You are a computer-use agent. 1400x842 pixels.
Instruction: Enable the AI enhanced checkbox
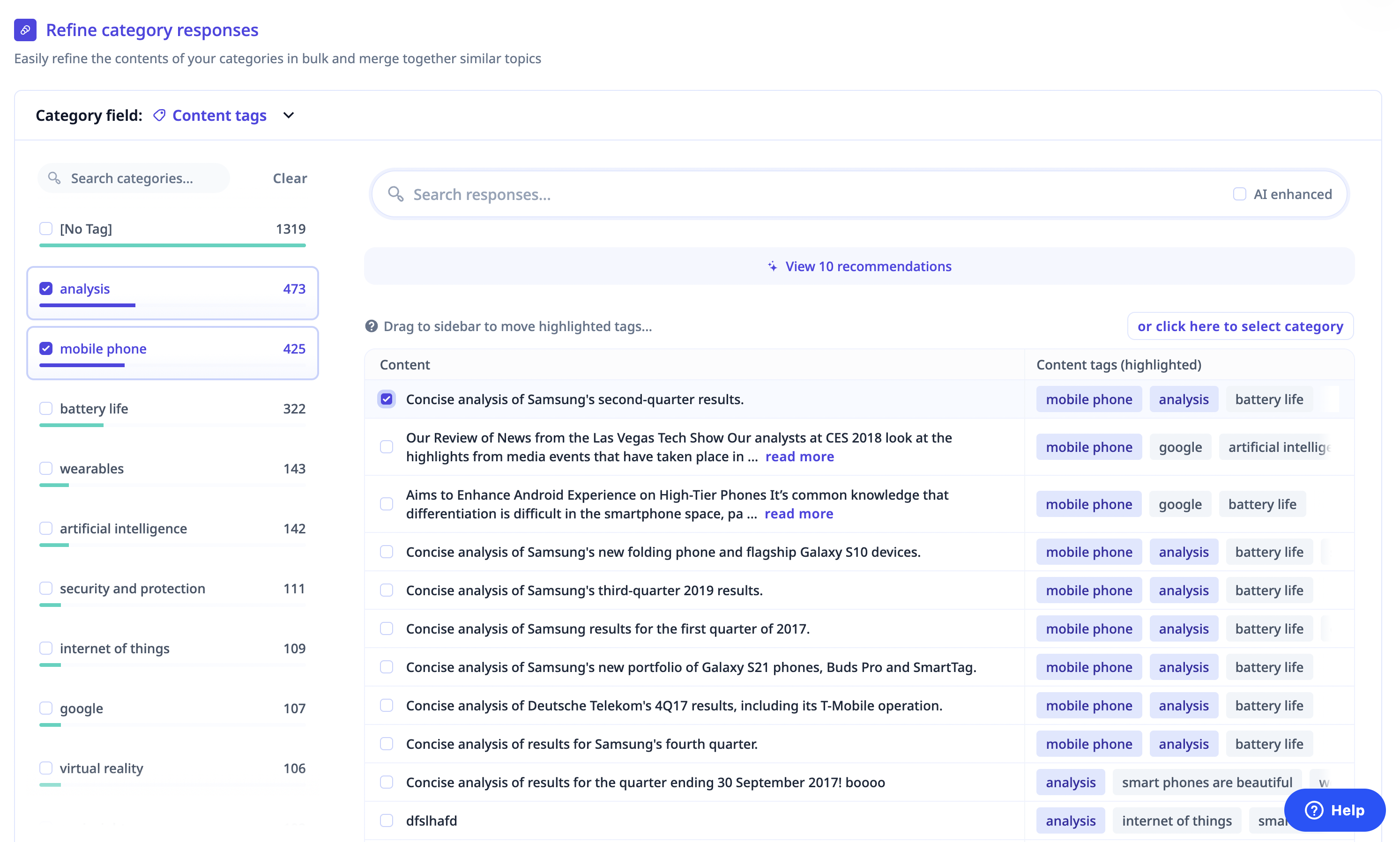(1239, 194)
